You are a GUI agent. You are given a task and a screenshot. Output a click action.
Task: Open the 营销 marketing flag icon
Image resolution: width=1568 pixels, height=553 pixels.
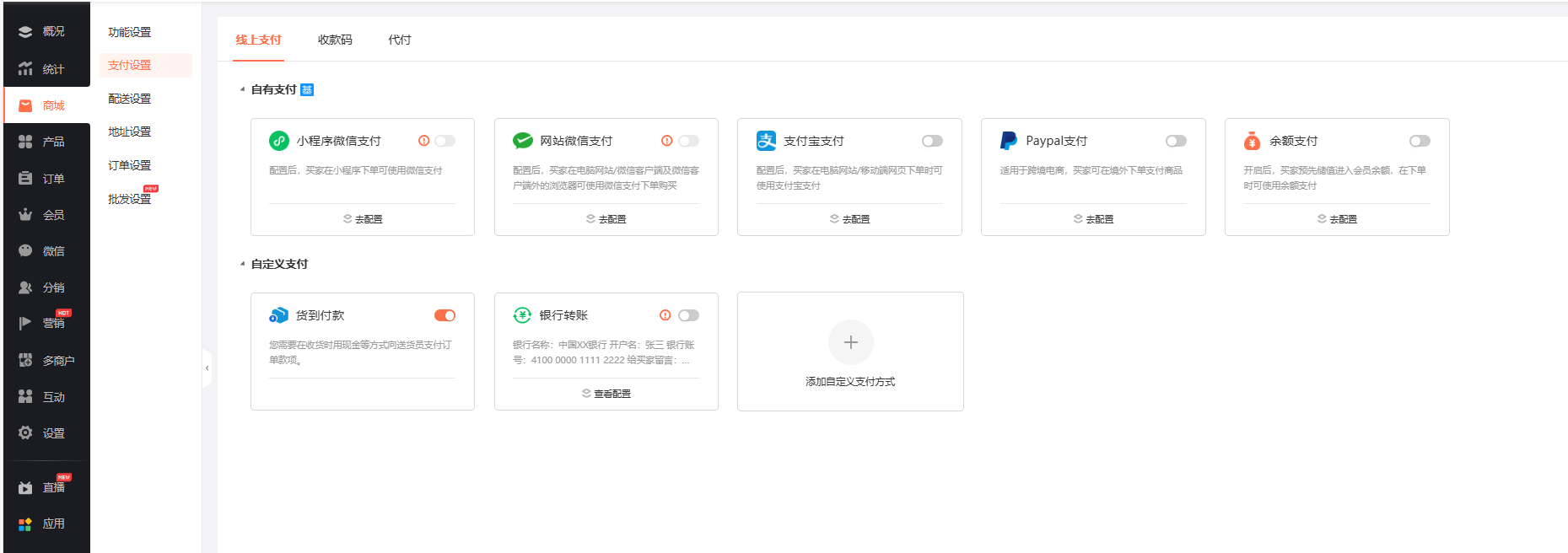point(25,324)
